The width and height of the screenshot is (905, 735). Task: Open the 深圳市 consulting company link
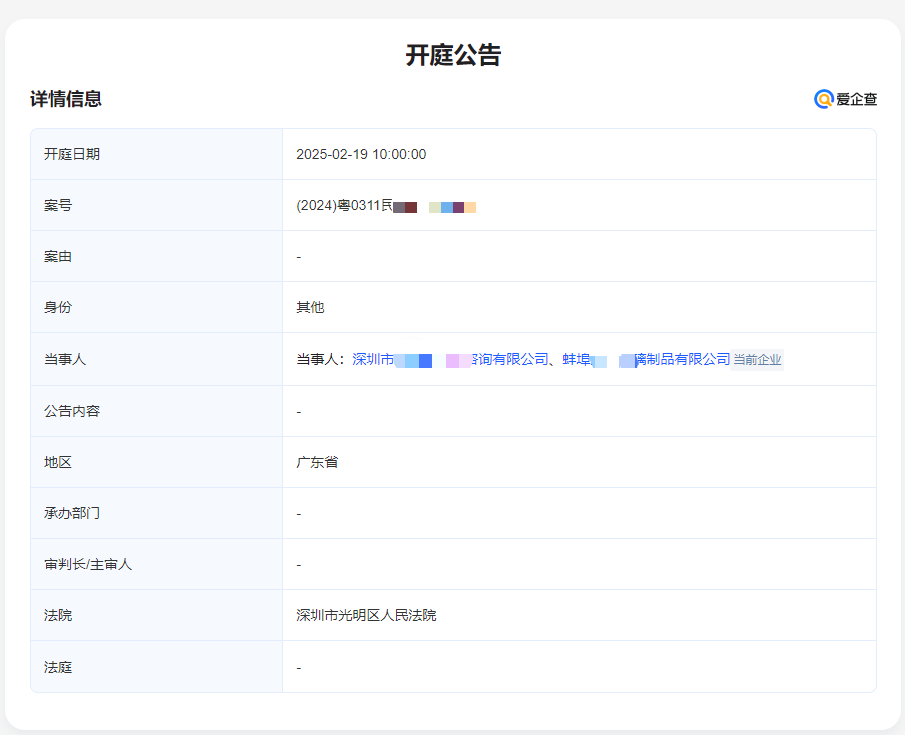[x=450, y=359]
